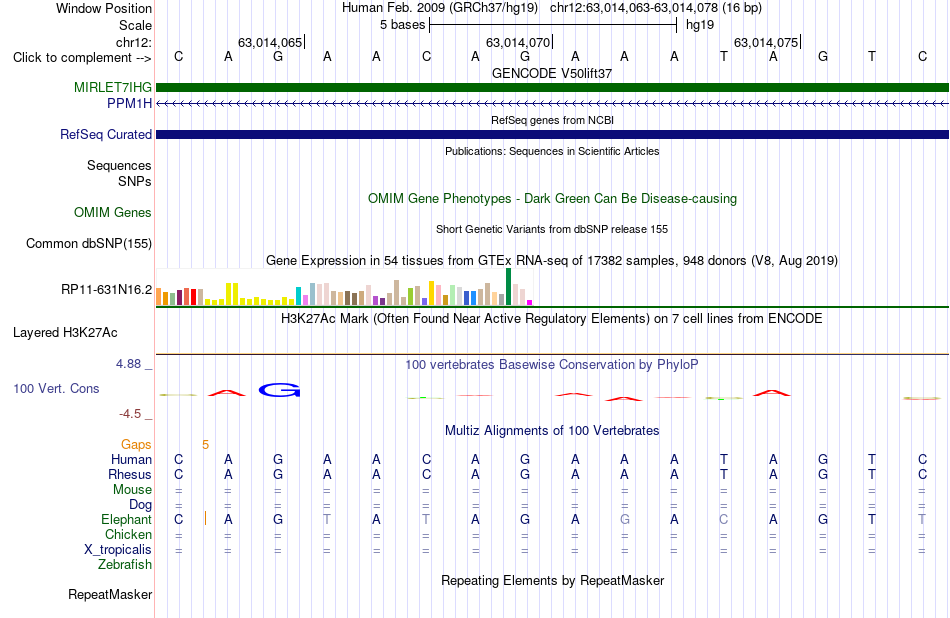Click the Common dbSNP(155) label
Screen dimensions: 950x618
(89, 244)
